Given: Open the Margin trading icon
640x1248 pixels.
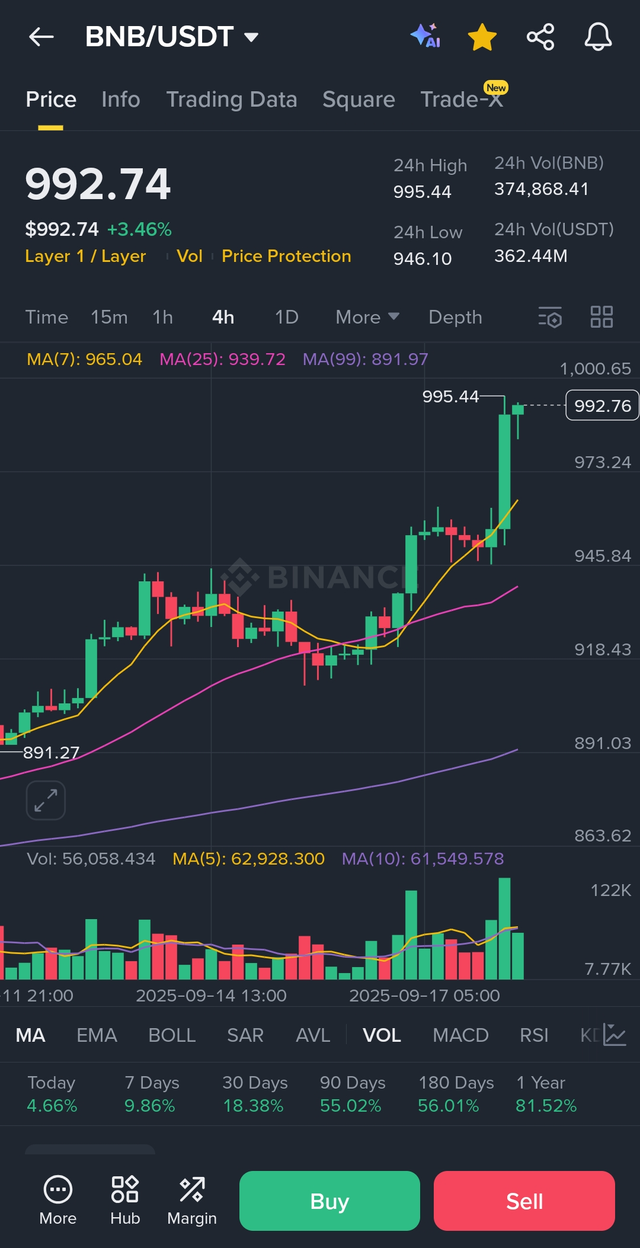Looking at the screenshot, I should click(x=192, y=1200).
